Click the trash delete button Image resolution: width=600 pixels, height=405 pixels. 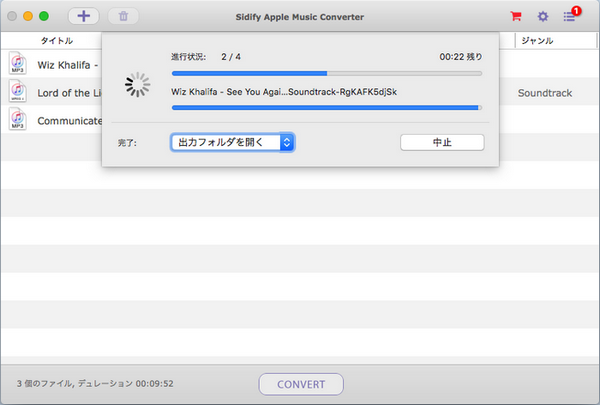coord(123,16)
